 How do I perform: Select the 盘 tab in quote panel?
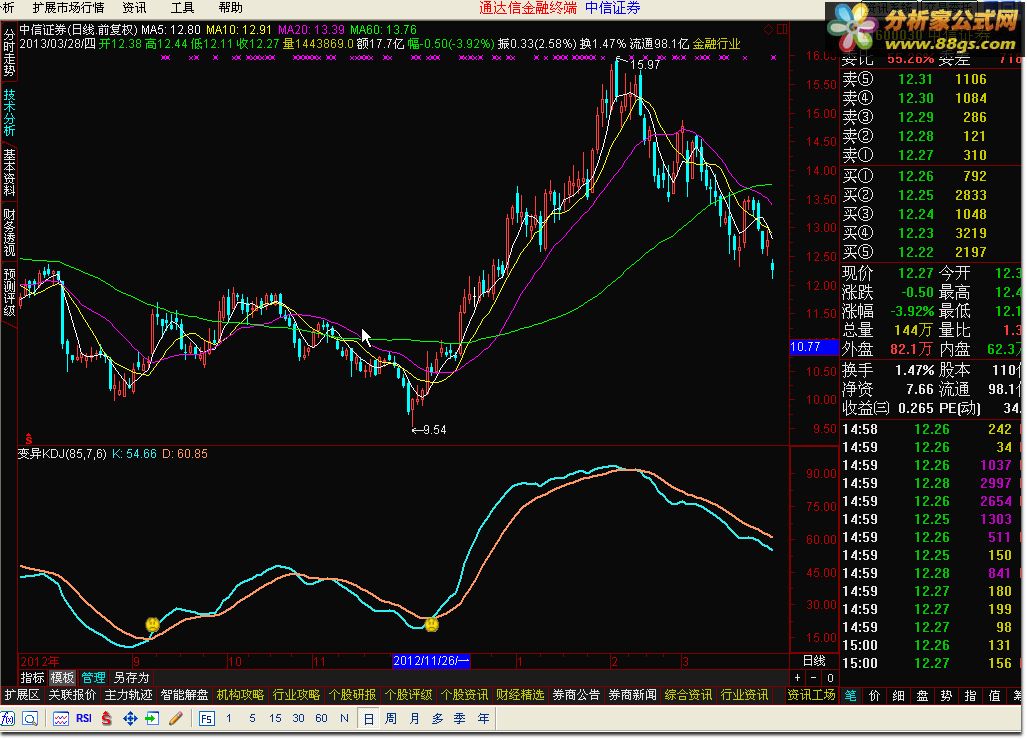pyautogui.click(x=922, y=696)
